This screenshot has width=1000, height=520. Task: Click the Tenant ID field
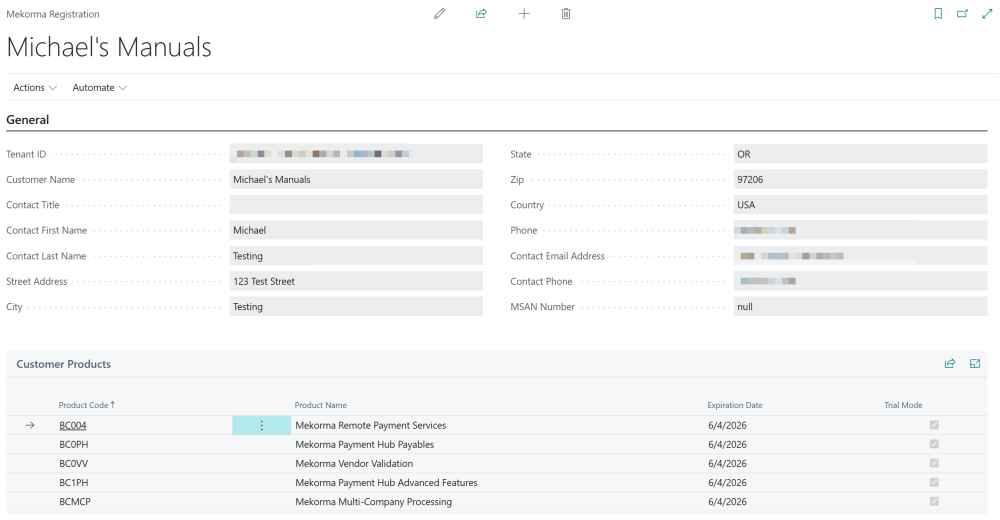pos(356,154)
